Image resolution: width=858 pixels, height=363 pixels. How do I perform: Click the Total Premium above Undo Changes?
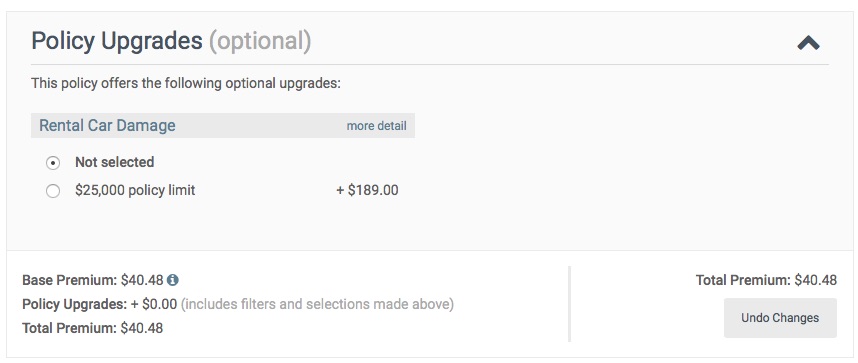(x=766, y=280)
